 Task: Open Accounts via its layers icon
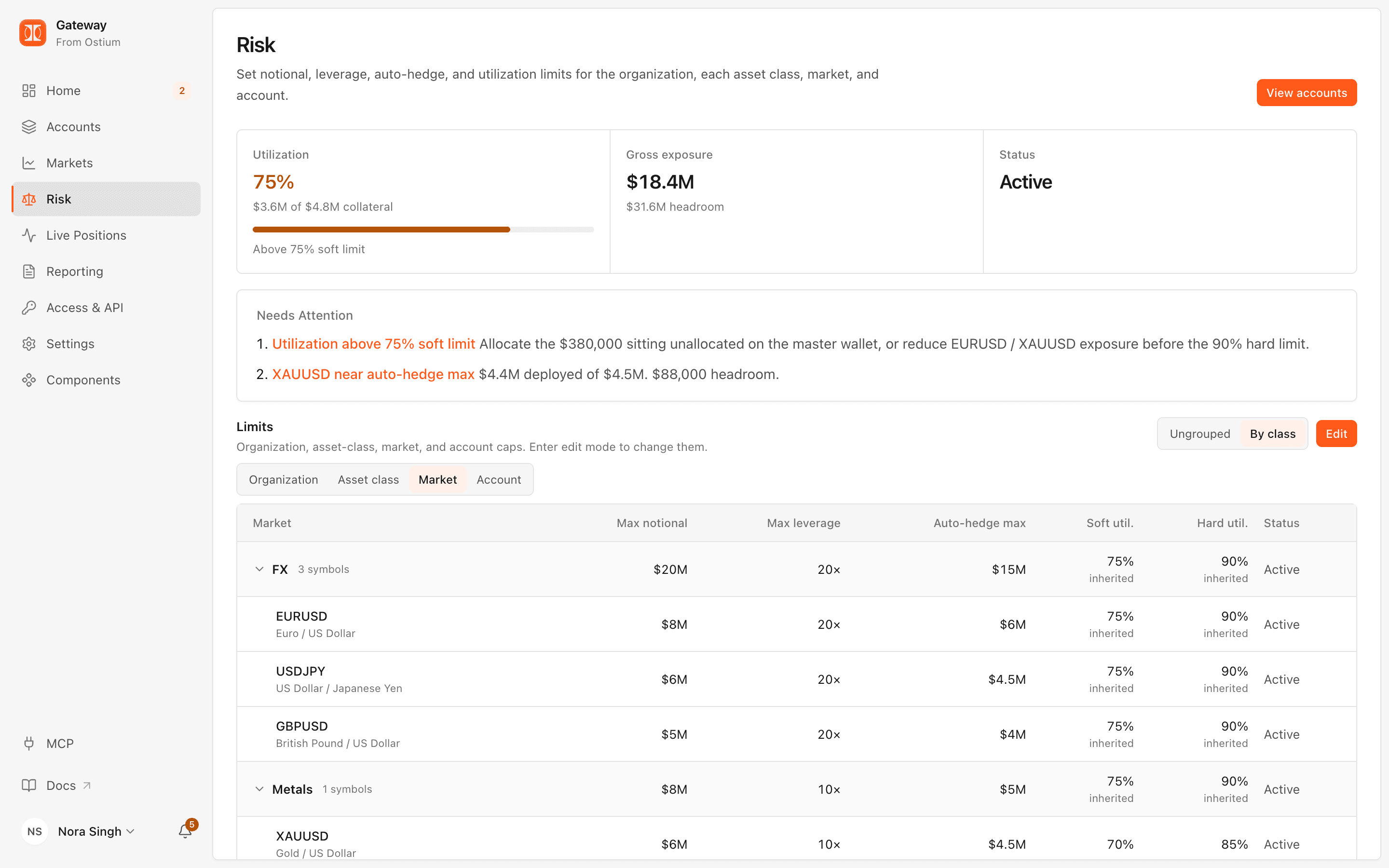point(29,127)
